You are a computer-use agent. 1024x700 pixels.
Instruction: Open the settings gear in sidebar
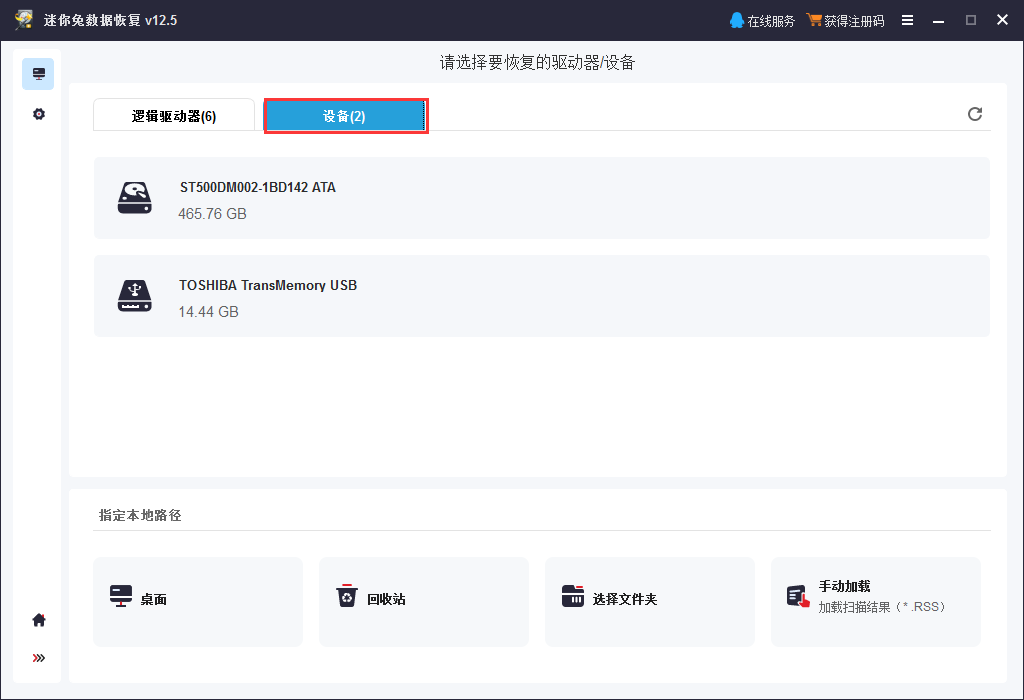click(x=39, y=114)
